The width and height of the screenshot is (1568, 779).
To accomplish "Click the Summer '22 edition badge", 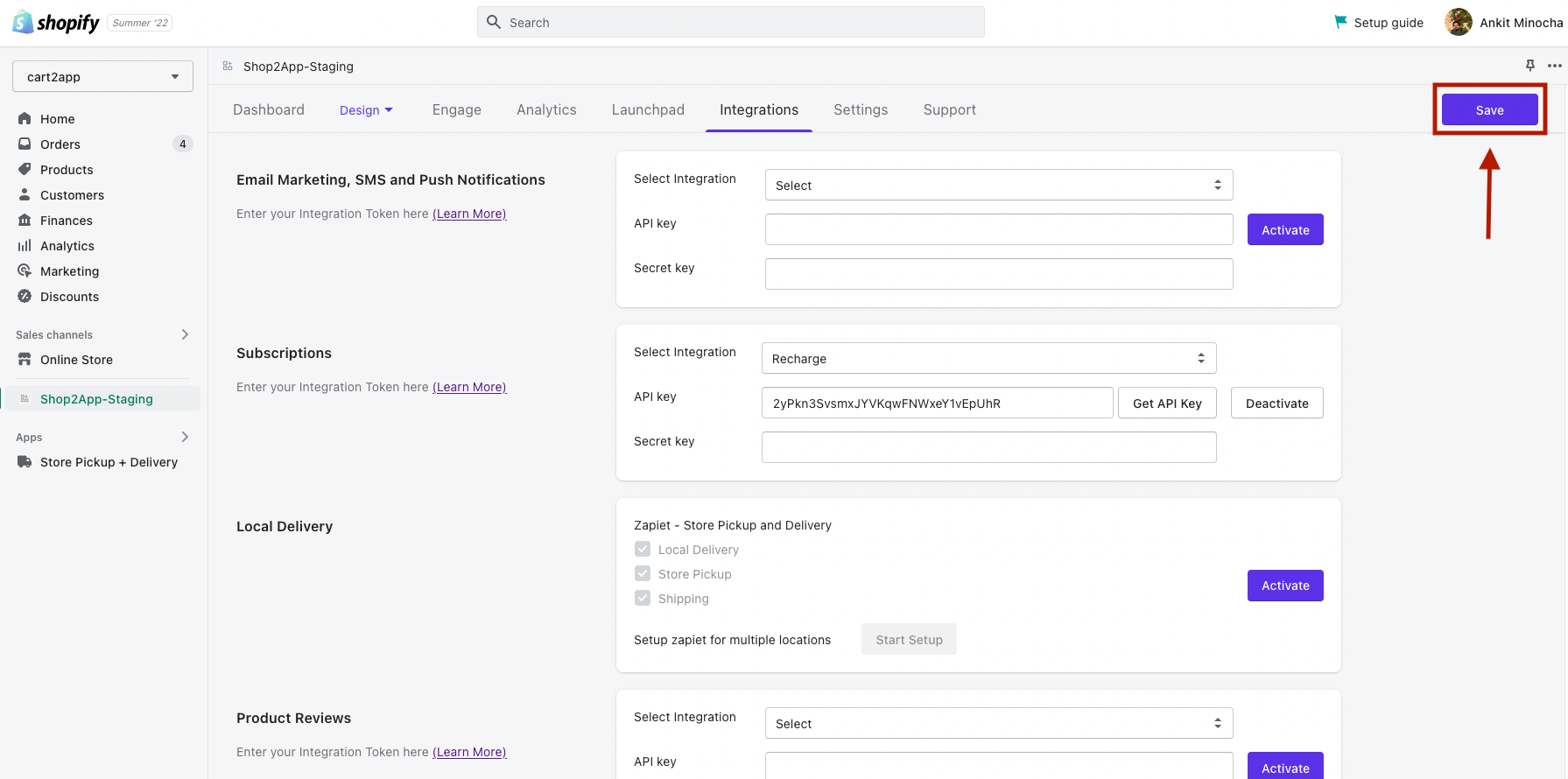I will (140, 23).
